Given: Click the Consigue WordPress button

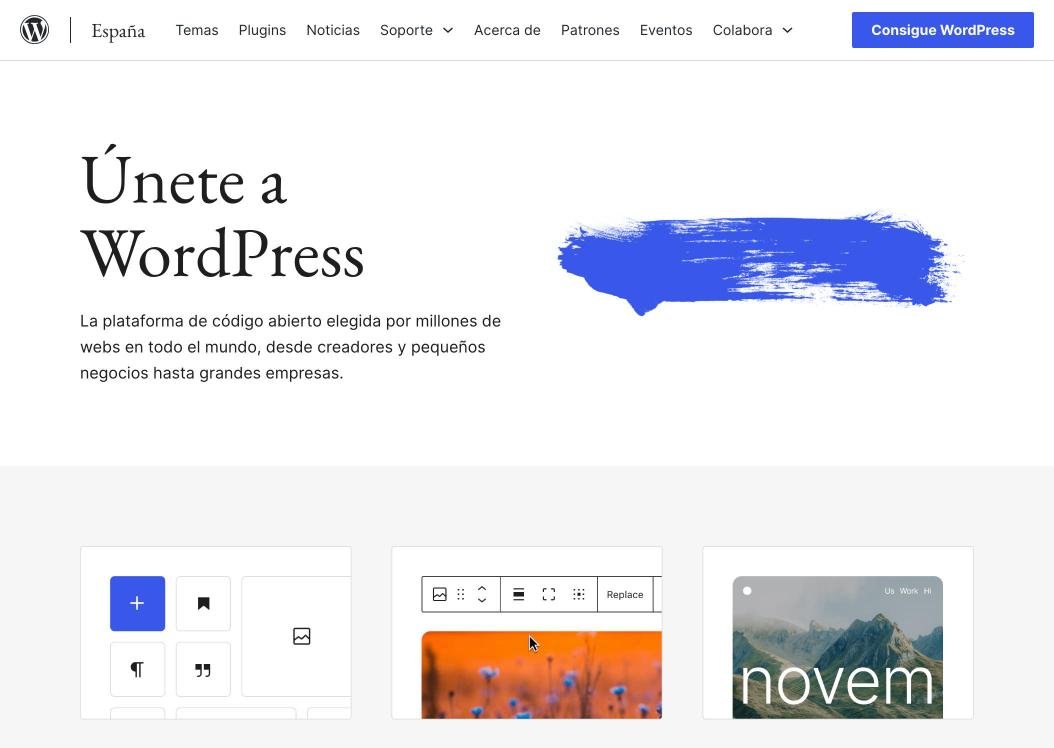Looking at the screenshot, I should (942, 30).
